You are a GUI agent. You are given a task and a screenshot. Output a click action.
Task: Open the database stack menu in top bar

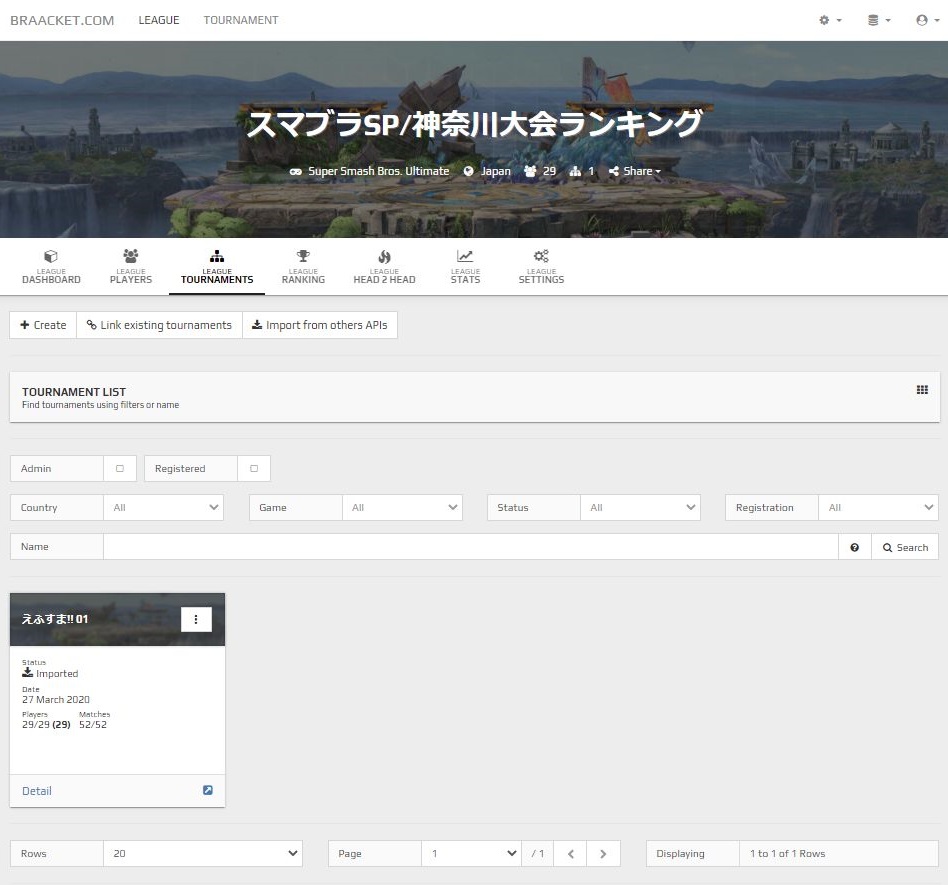(x=878, y=21)
